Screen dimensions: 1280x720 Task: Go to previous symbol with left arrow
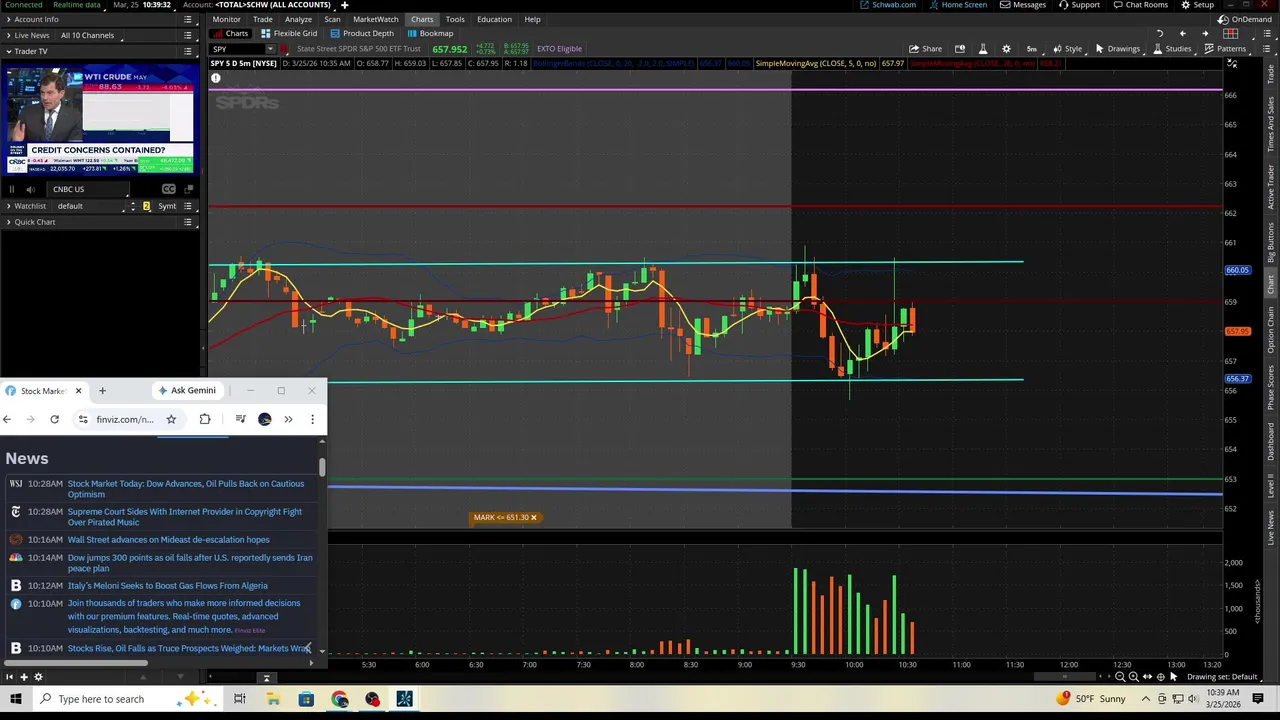tap(1183, 34)
